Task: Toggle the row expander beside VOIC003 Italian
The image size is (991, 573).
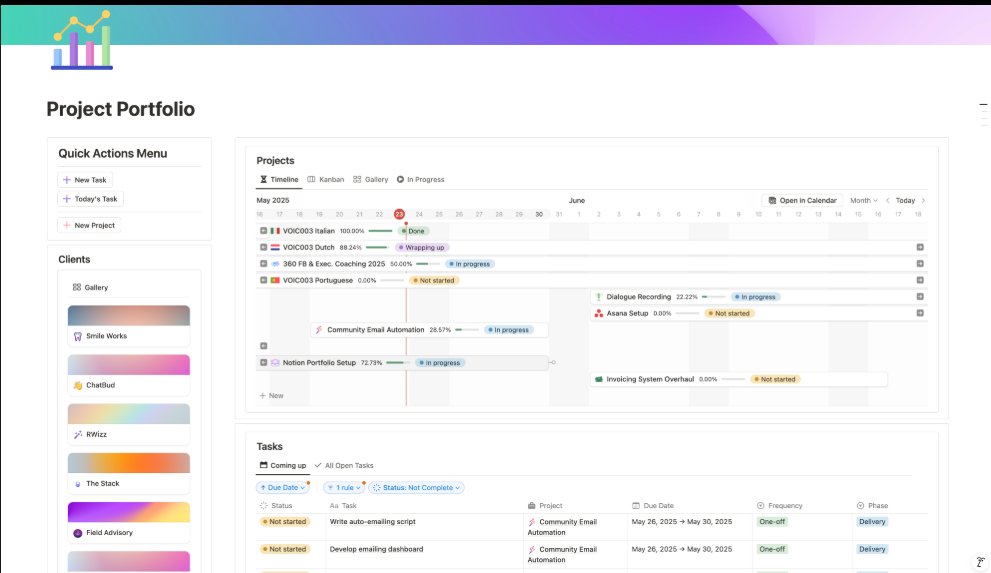Action: (264, 231)
